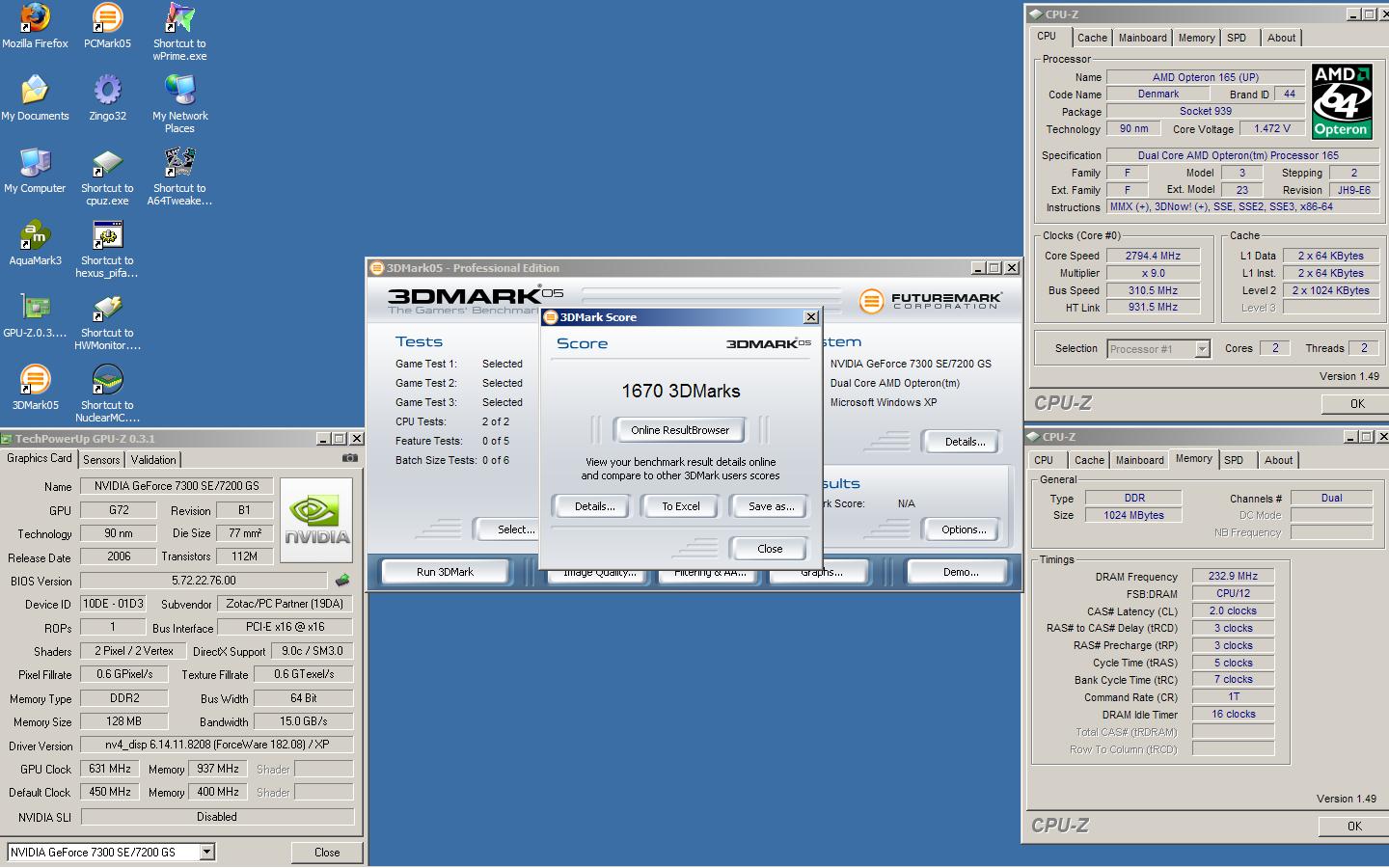Screen dimensions: 1389x868
Task: Click the Online ResultBrowser button
Action: (x=680, y=430)
